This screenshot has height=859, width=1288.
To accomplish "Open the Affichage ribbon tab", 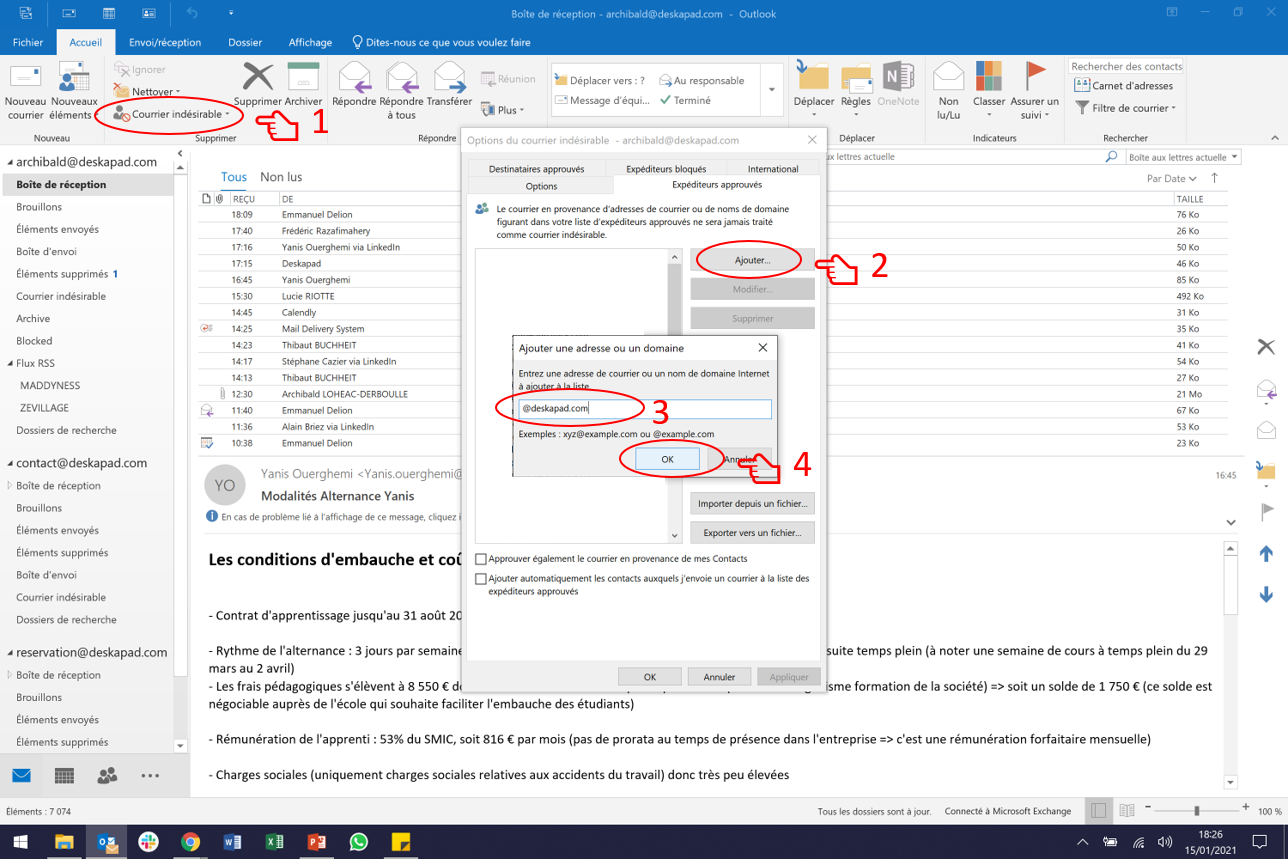I will (x=310, y=43).
